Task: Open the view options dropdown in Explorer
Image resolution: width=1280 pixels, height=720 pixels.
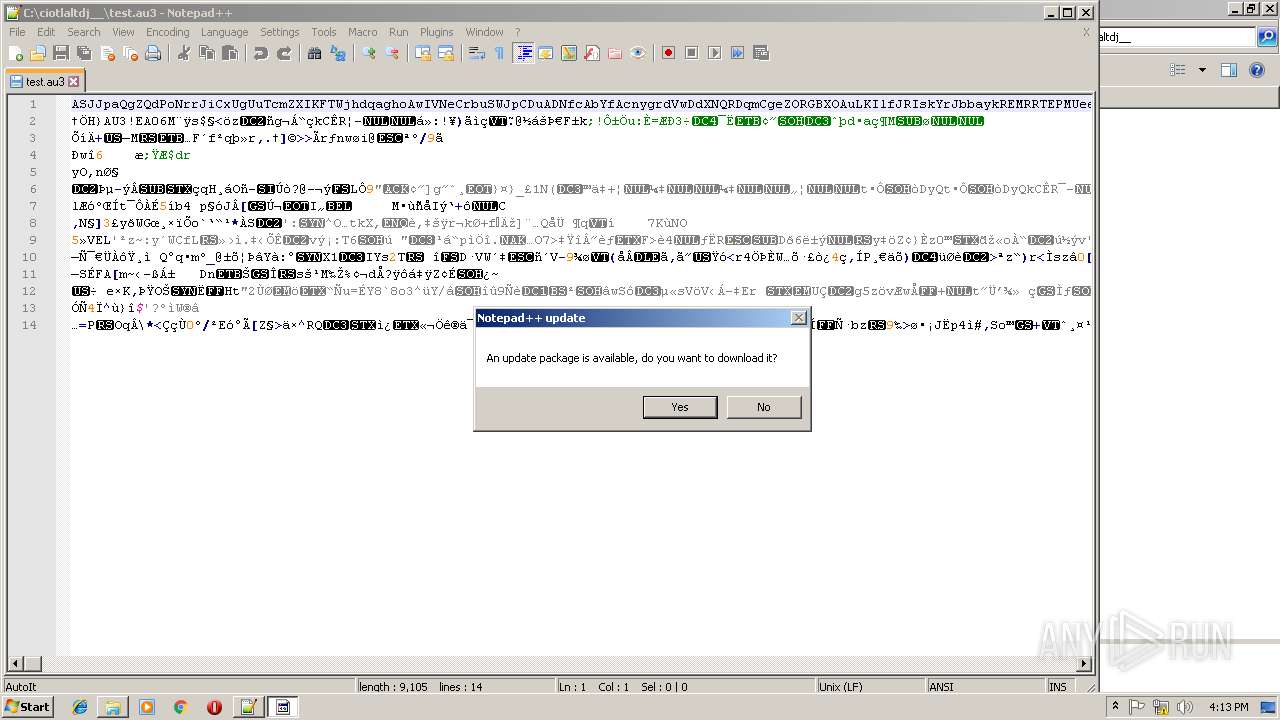Action: 1202,70
